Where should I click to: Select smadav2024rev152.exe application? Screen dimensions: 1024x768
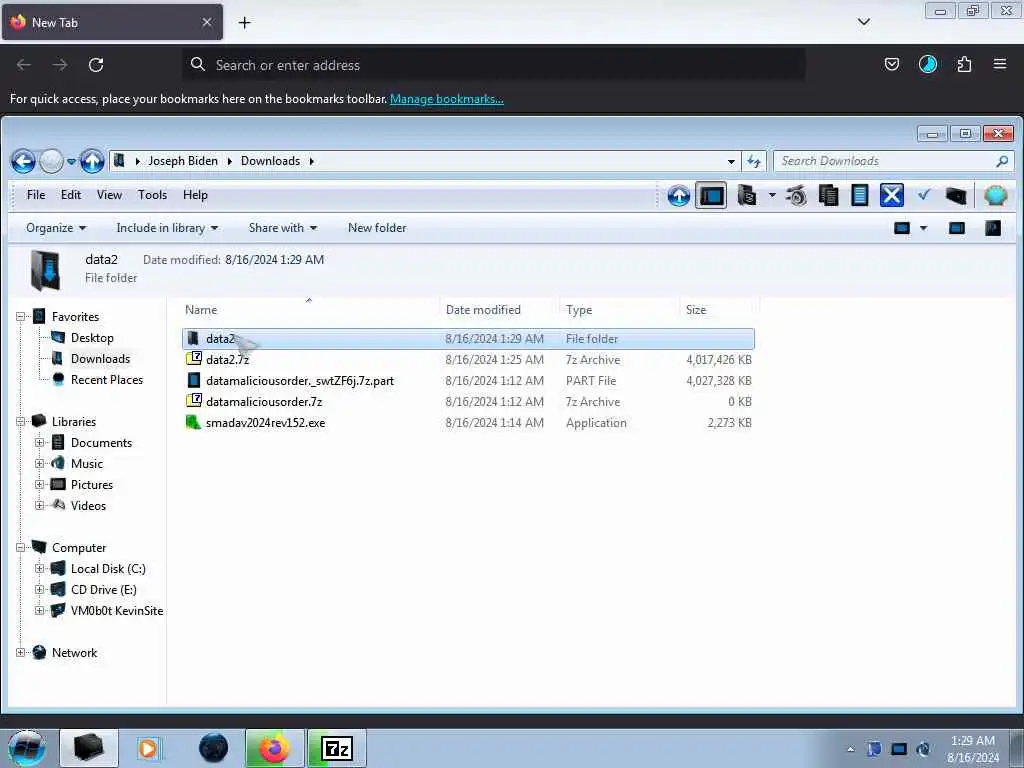point(468,423)
